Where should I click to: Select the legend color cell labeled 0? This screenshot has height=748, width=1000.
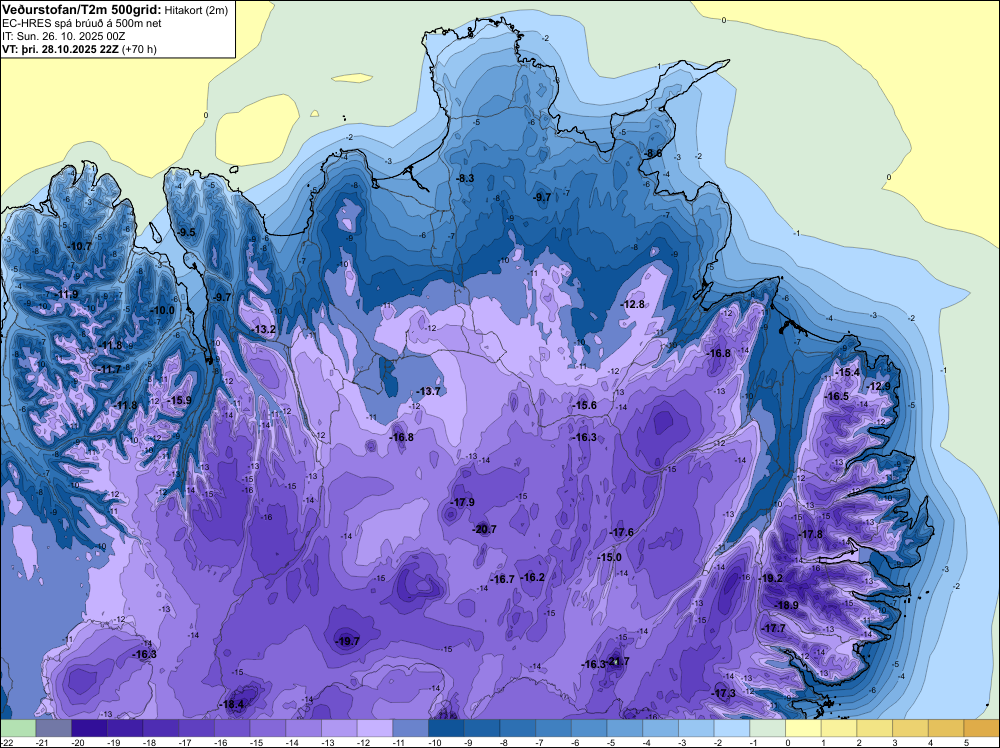coord(804,728)
